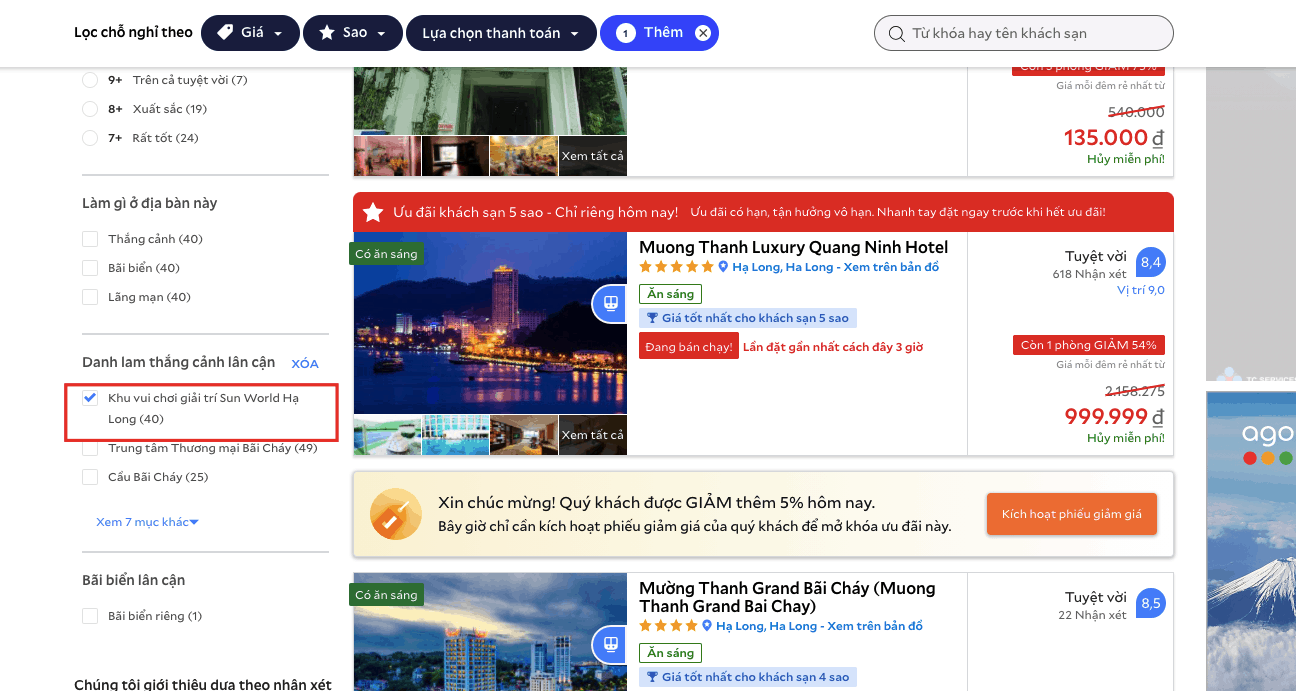Click Giá tốt nhất cho khách sạn 4 sao badge
The image size is (1296, 691).
[748, 677]
